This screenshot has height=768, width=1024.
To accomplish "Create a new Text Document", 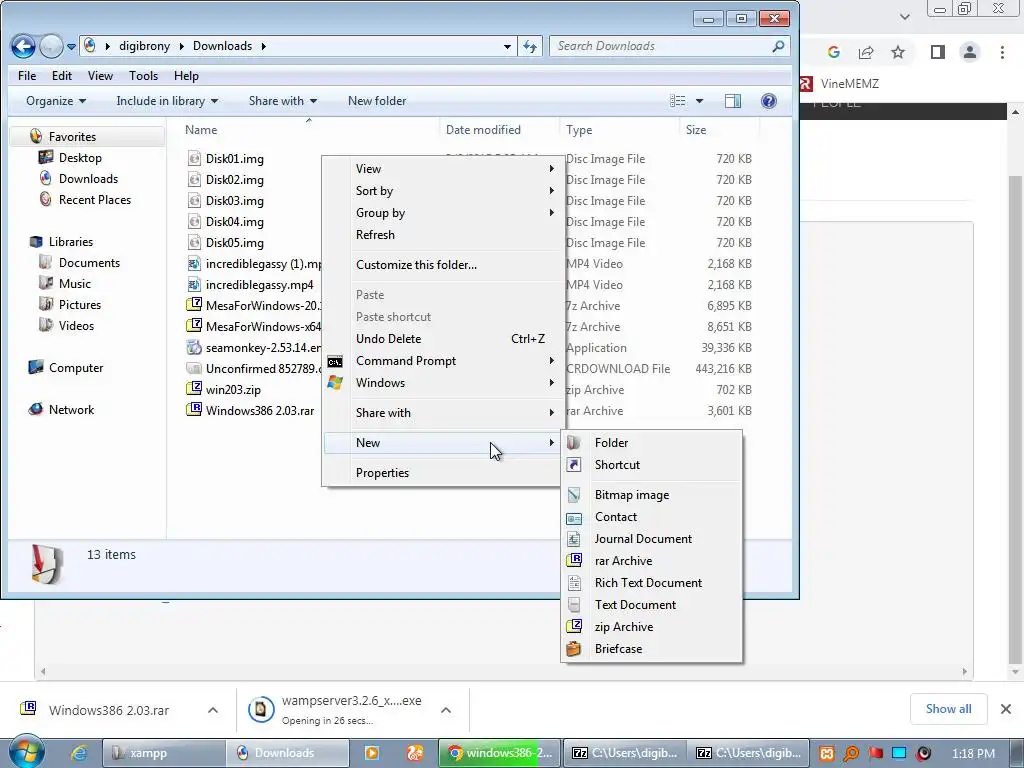I will pyautogui.click(x=652, y=605).
